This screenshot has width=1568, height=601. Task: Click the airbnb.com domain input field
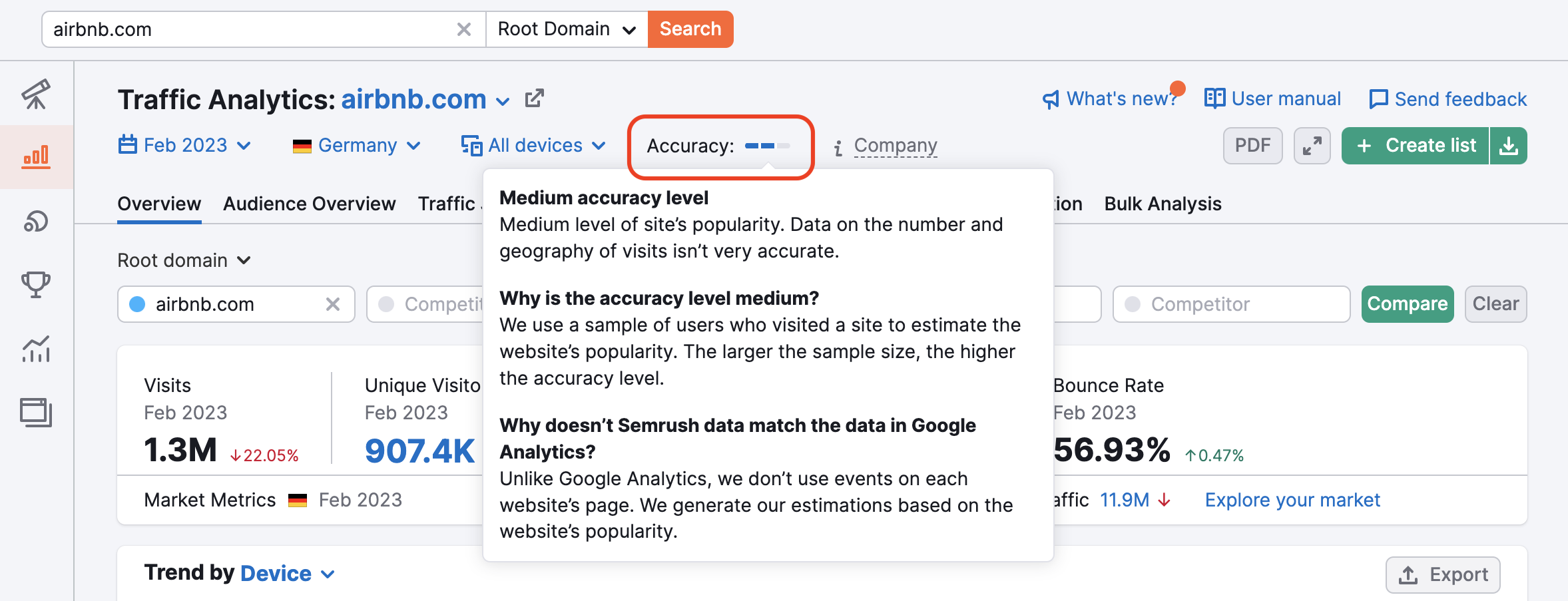pos(236,304)
